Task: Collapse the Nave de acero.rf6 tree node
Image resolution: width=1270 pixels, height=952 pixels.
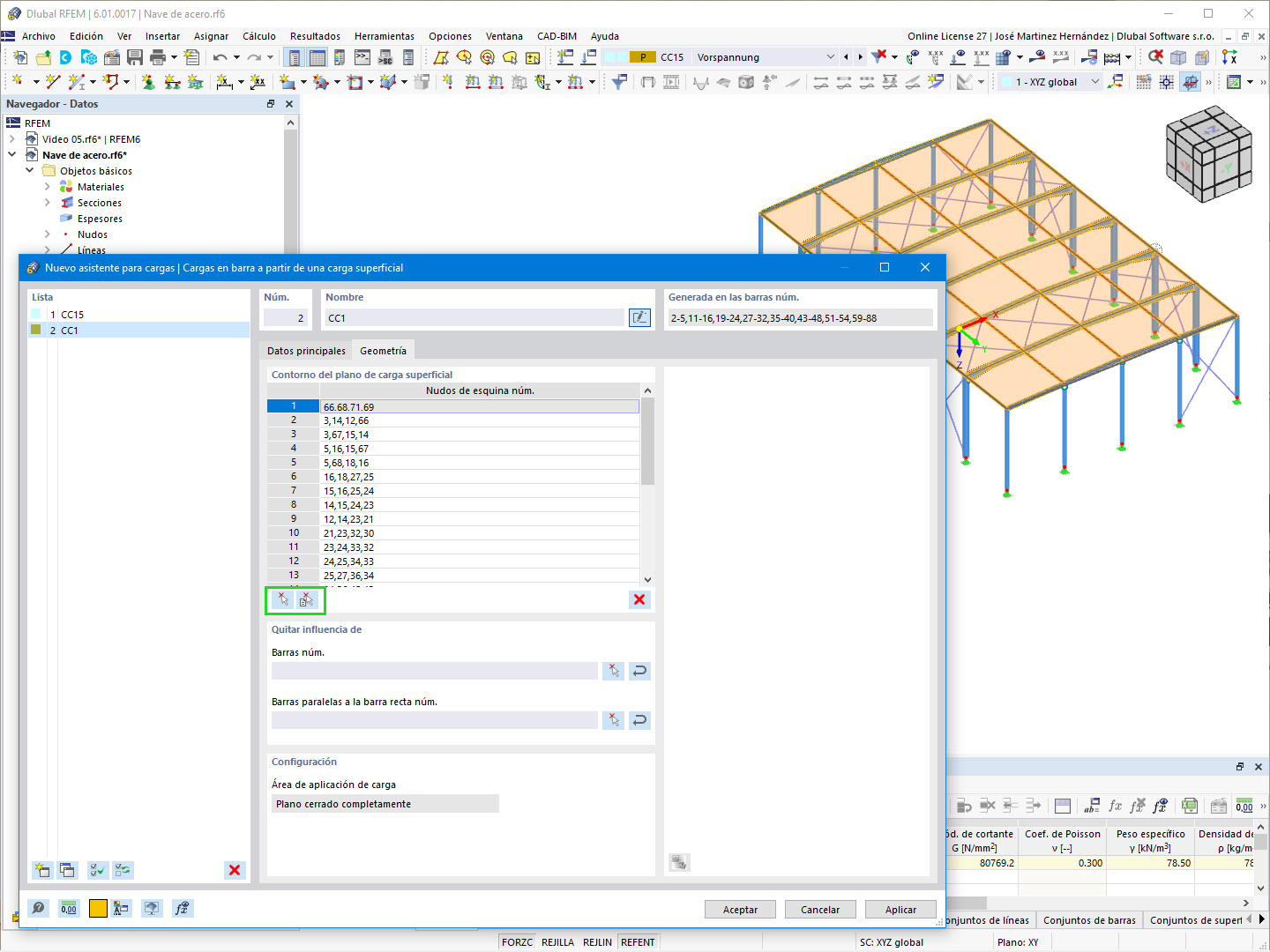Action: click(12, 155)
